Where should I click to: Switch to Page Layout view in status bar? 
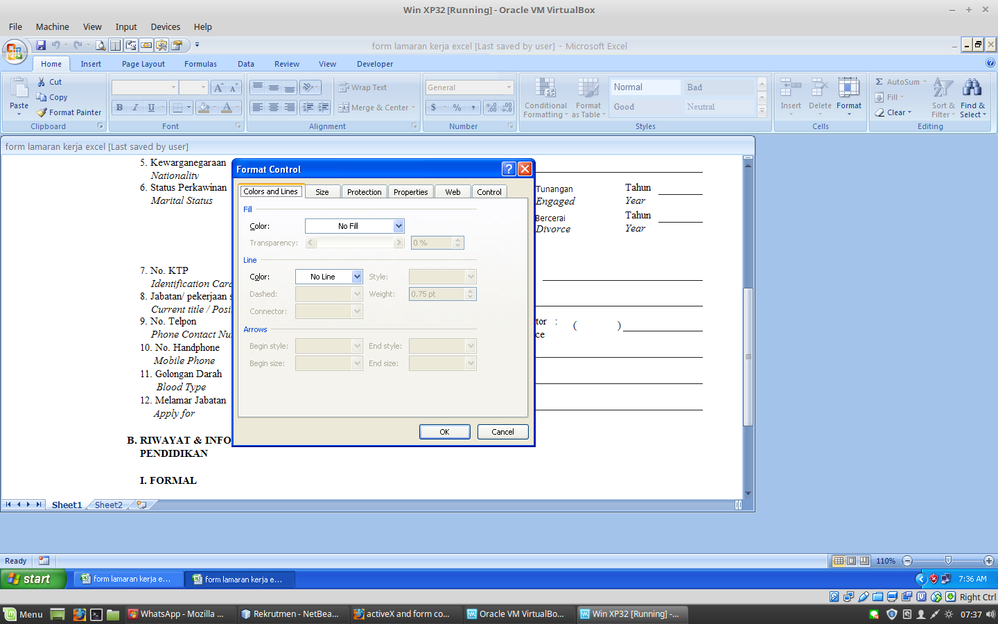(x=852, y=561)
